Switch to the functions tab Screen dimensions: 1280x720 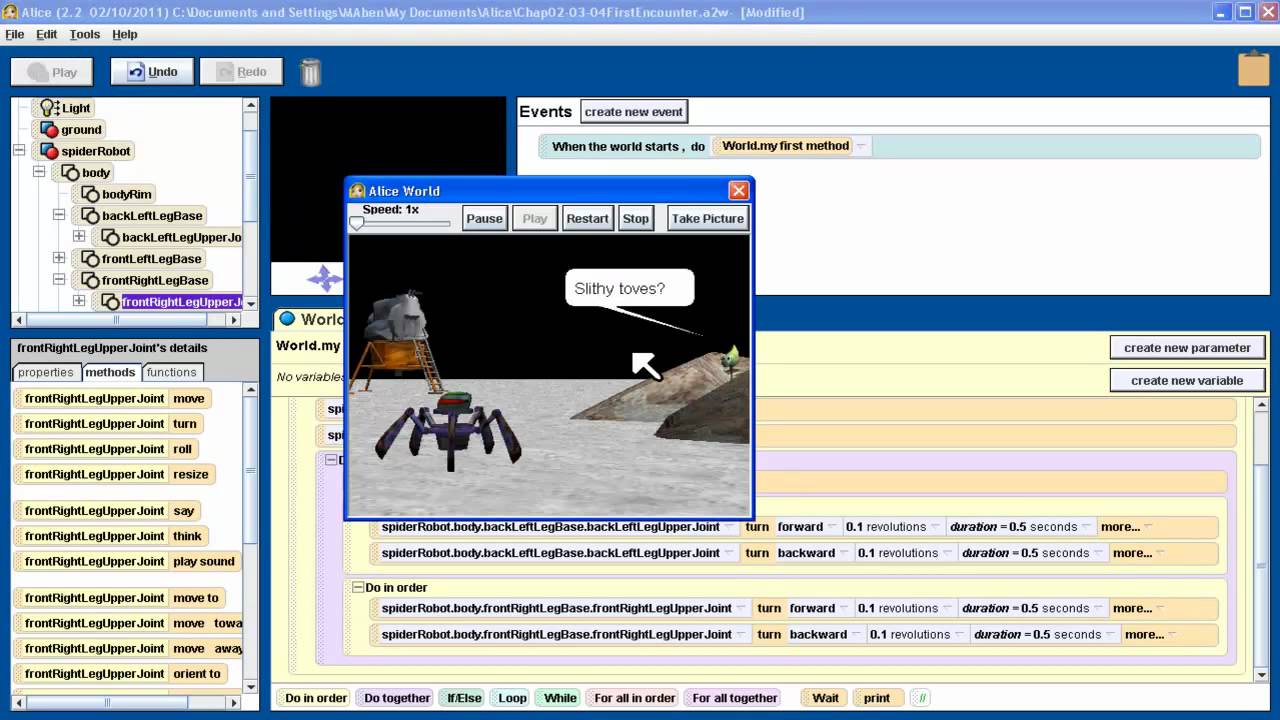pos(172,372)
